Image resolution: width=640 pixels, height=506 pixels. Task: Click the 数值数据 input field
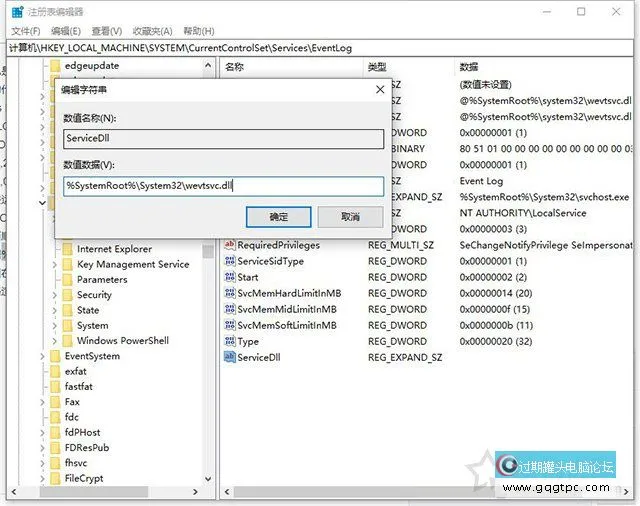[224, 186]
